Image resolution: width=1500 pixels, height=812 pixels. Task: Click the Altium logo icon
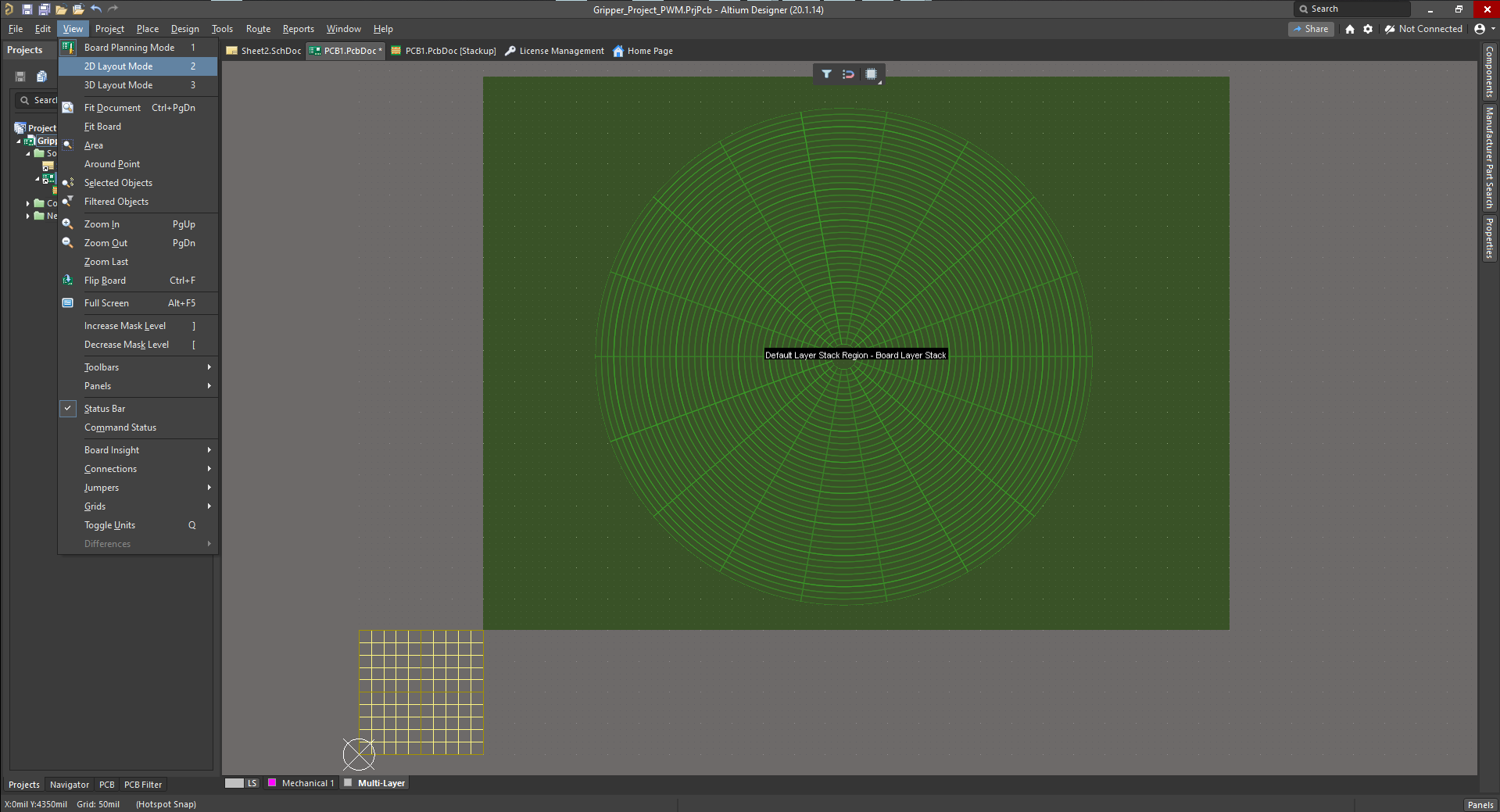click(x=9, y=9)
